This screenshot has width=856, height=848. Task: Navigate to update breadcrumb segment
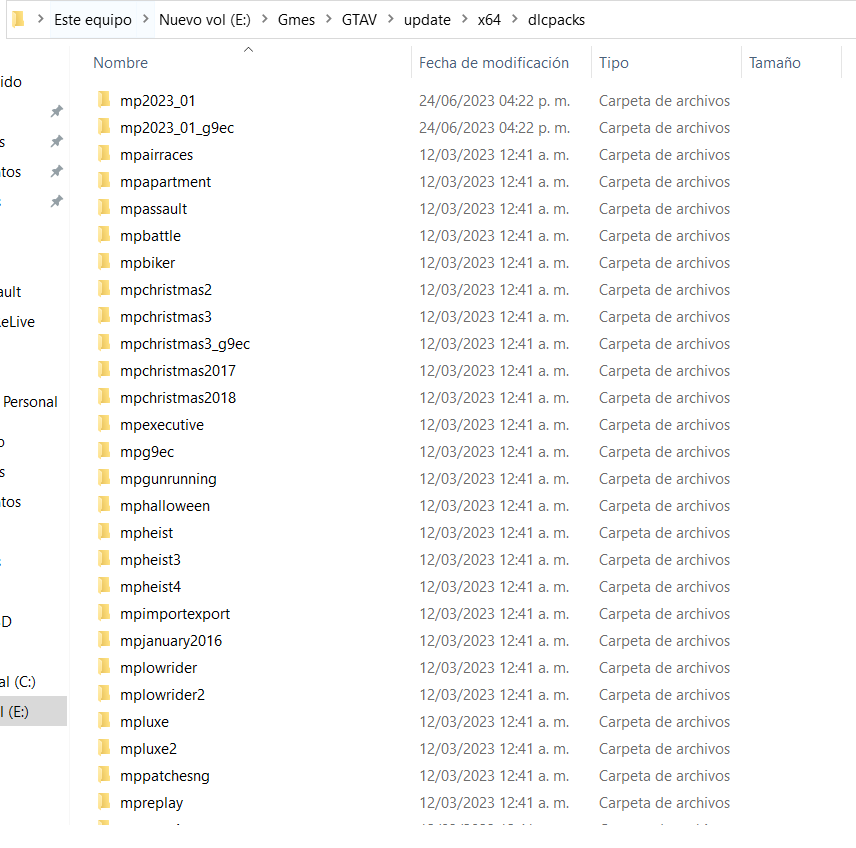(427, 20)
